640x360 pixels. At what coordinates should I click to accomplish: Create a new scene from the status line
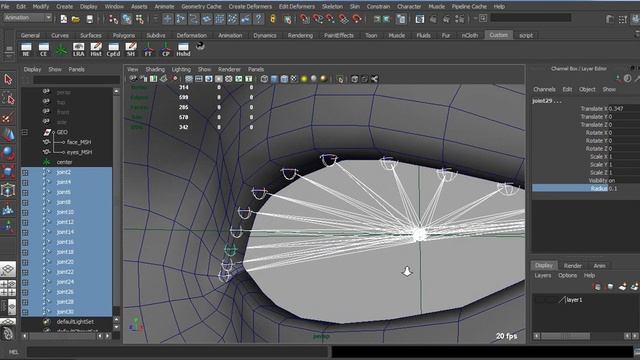click(64, 19)
